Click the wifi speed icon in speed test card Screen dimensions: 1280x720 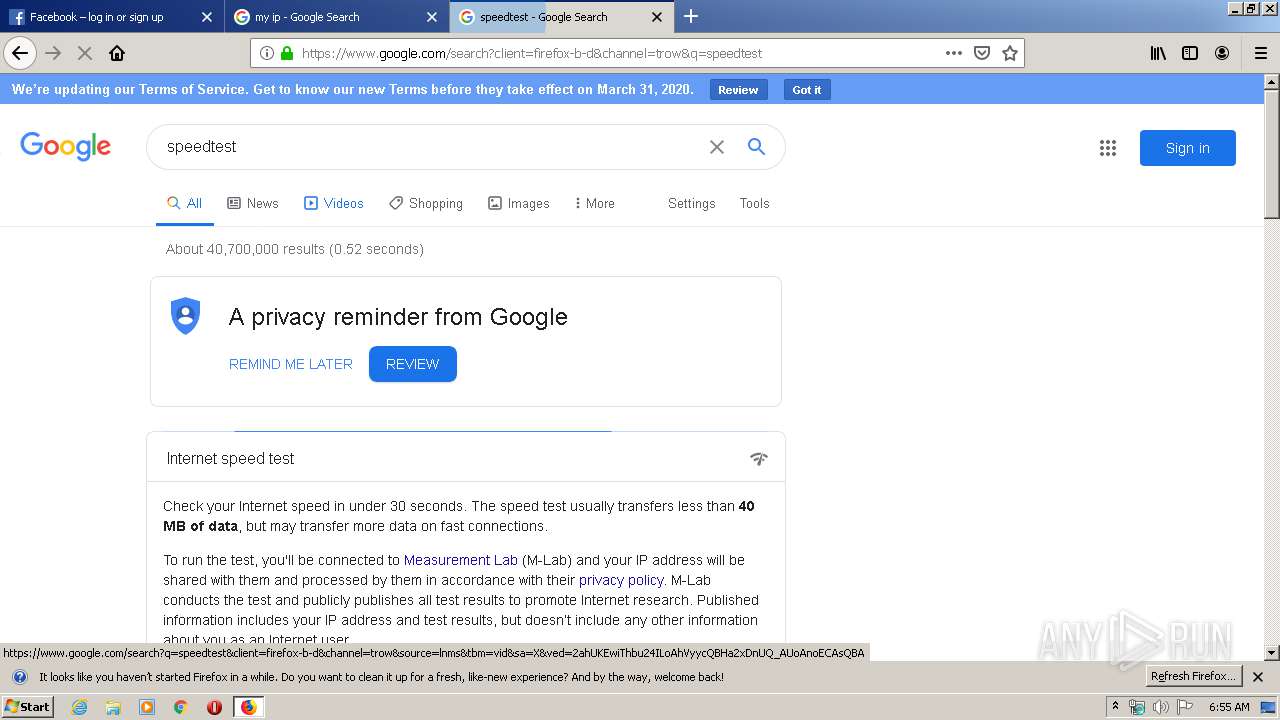pos(759,458)
